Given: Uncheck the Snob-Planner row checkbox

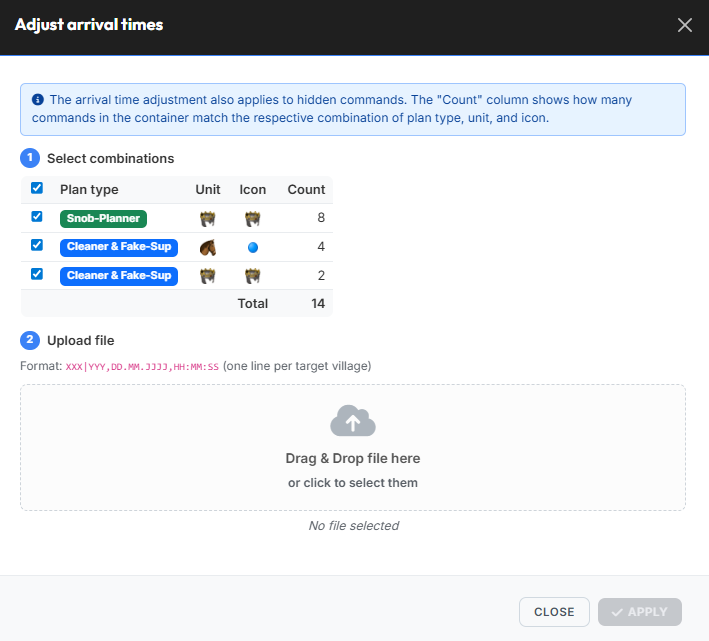Looking at the screenshot, I should [x=37, y=217].
